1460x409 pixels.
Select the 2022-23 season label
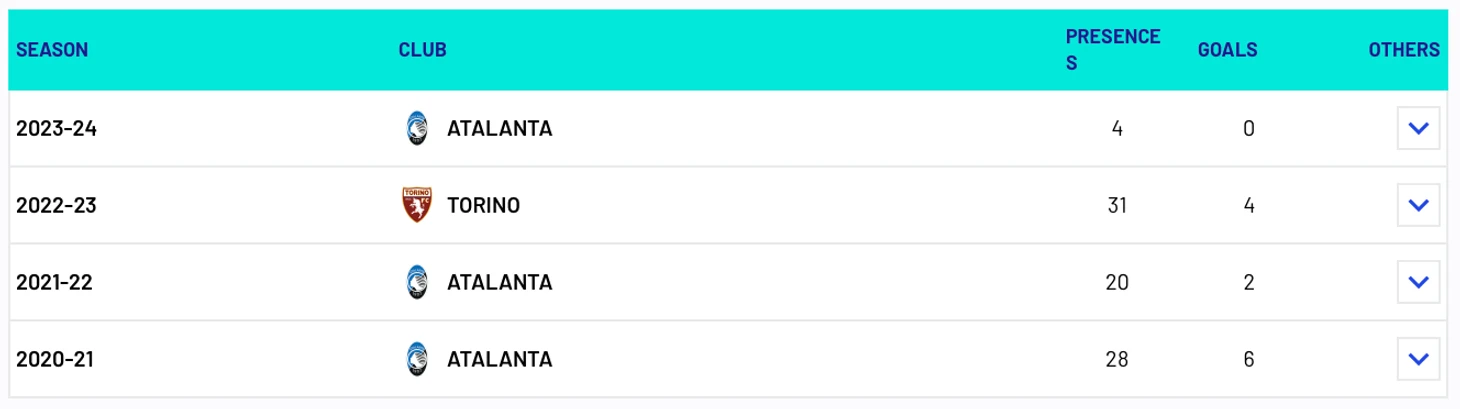pyautogui.click(x=56, y=205)
